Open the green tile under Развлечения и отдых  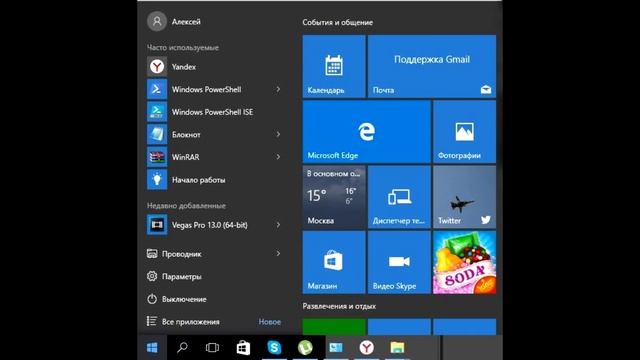click(334, 327)
